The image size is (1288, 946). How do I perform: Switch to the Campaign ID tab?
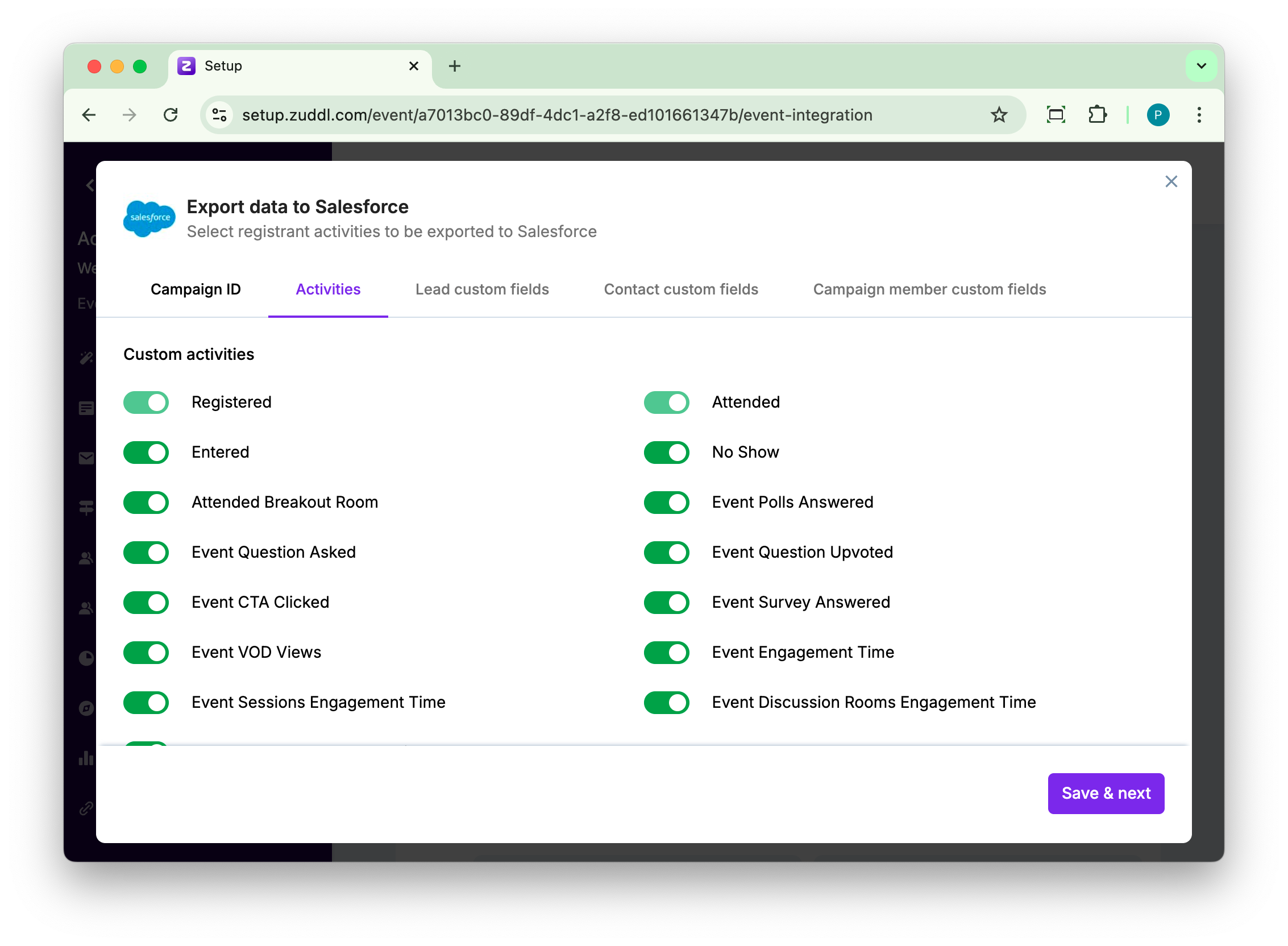tap(195, 289)
